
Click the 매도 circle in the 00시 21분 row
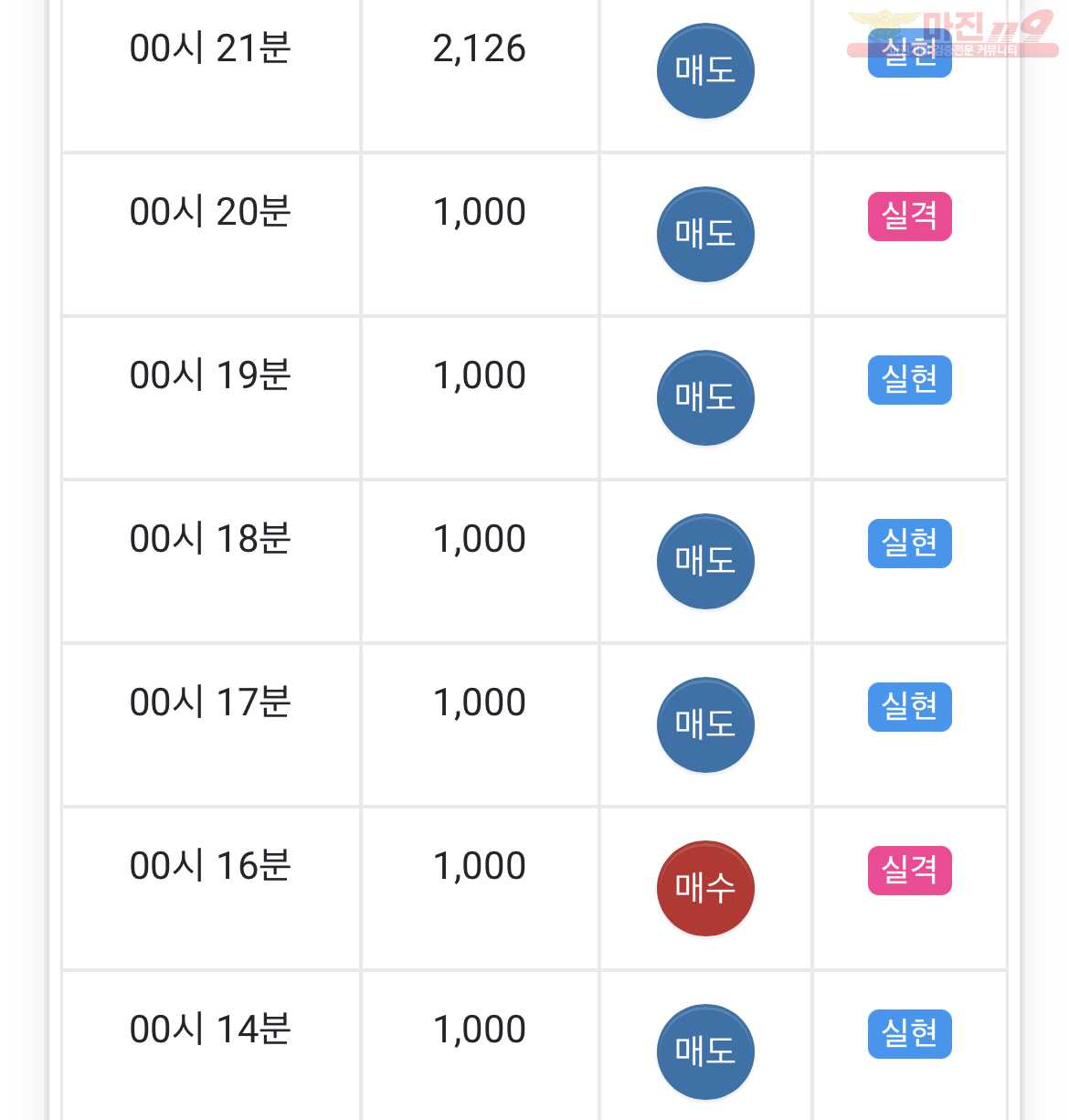(705, 70)
